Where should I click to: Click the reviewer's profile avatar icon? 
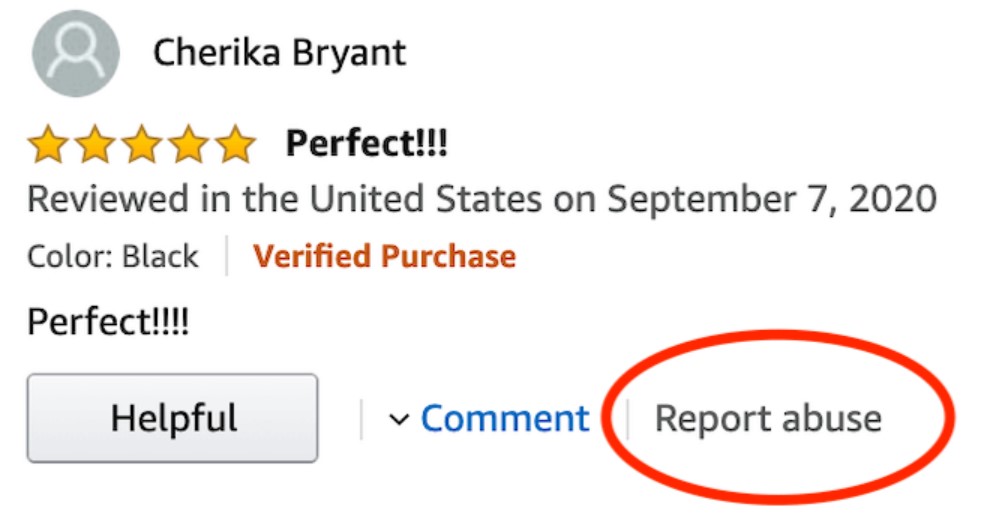pyautogui.click(x=76, y=53)
